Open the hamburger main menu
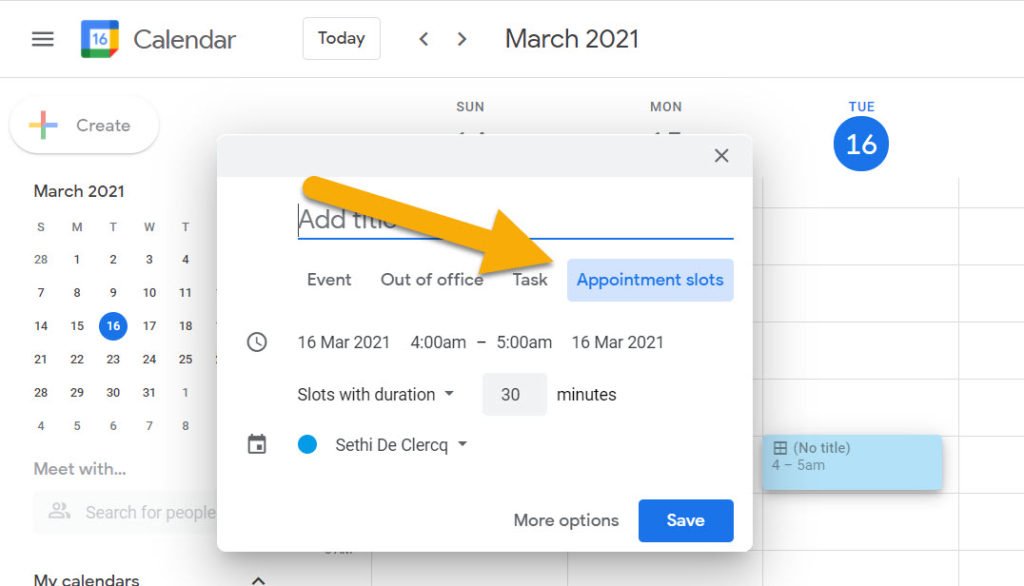 click(x=42, y=39)
